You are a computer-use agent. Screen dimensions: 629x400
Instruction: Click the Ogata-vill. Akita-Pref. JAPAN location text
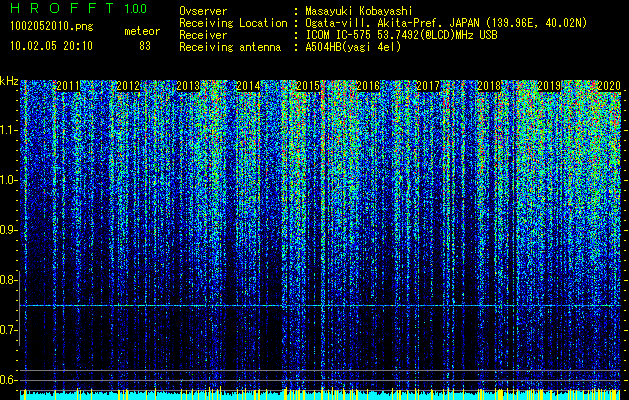coord(446,23)
